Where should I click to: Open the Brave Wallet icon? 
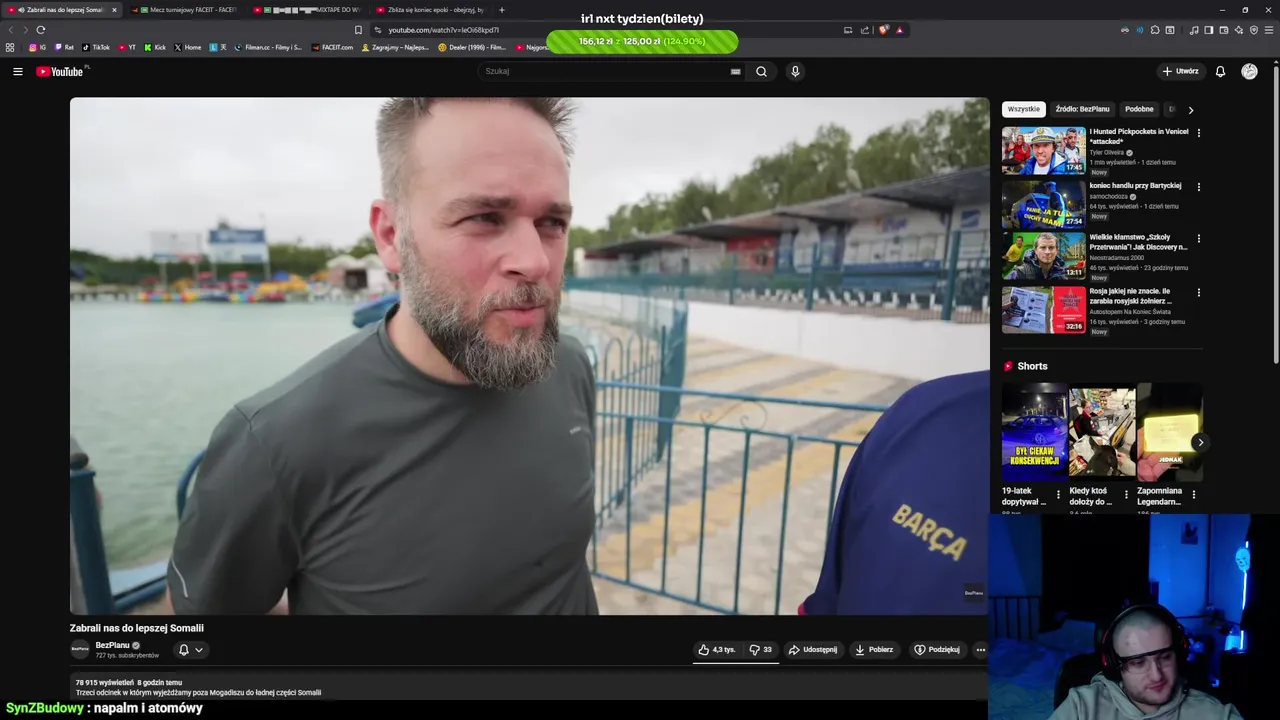(x=1224, y=30)
